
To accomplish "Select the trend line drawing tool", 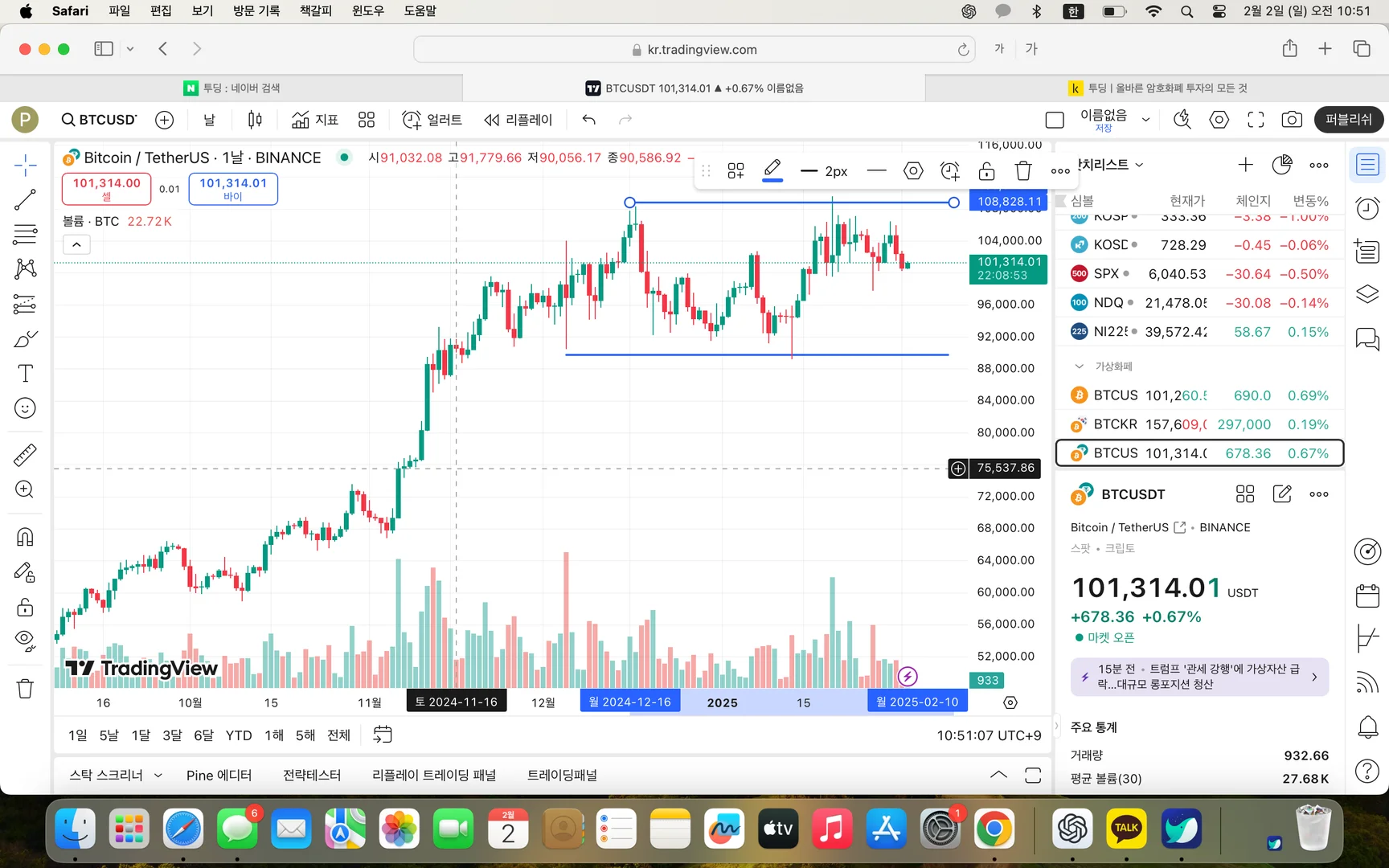I will 25,200.
